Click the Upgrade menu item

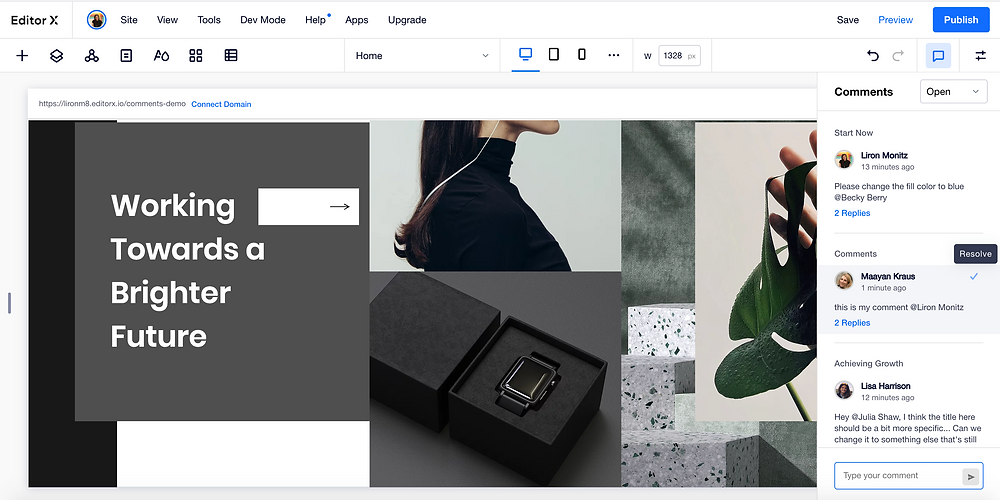(407, 20)
